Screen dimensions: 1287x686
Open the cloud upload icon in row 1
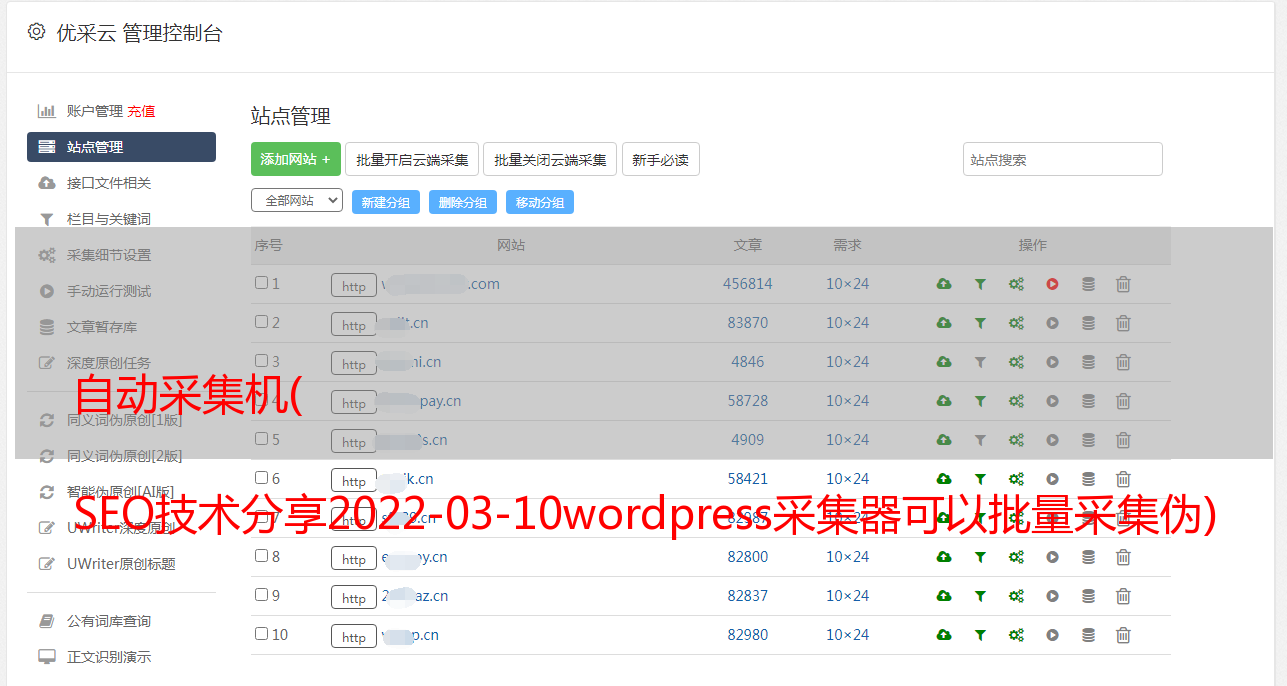(x=944, y=284)
